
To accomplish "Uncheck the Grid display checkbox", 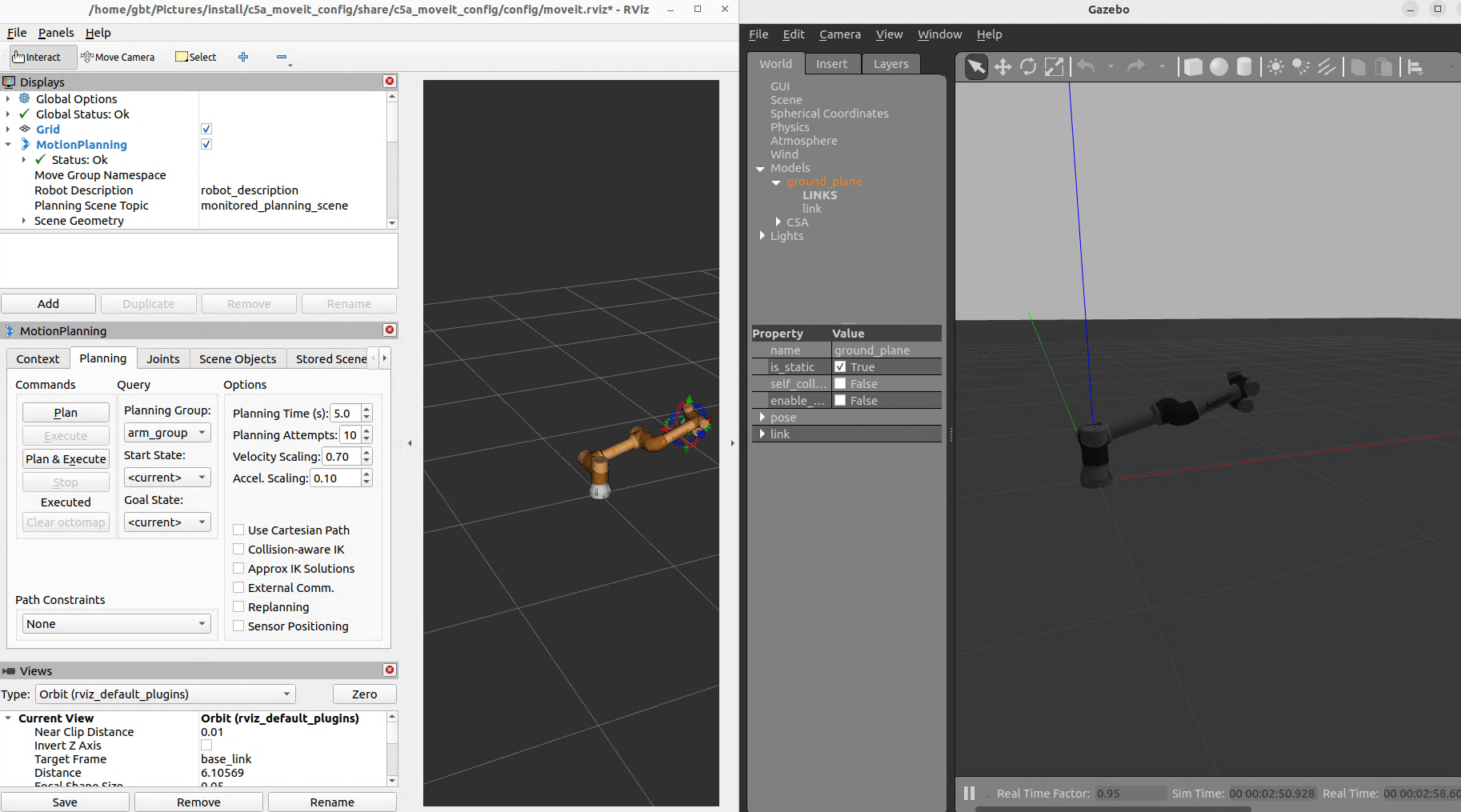I will 206,129.
